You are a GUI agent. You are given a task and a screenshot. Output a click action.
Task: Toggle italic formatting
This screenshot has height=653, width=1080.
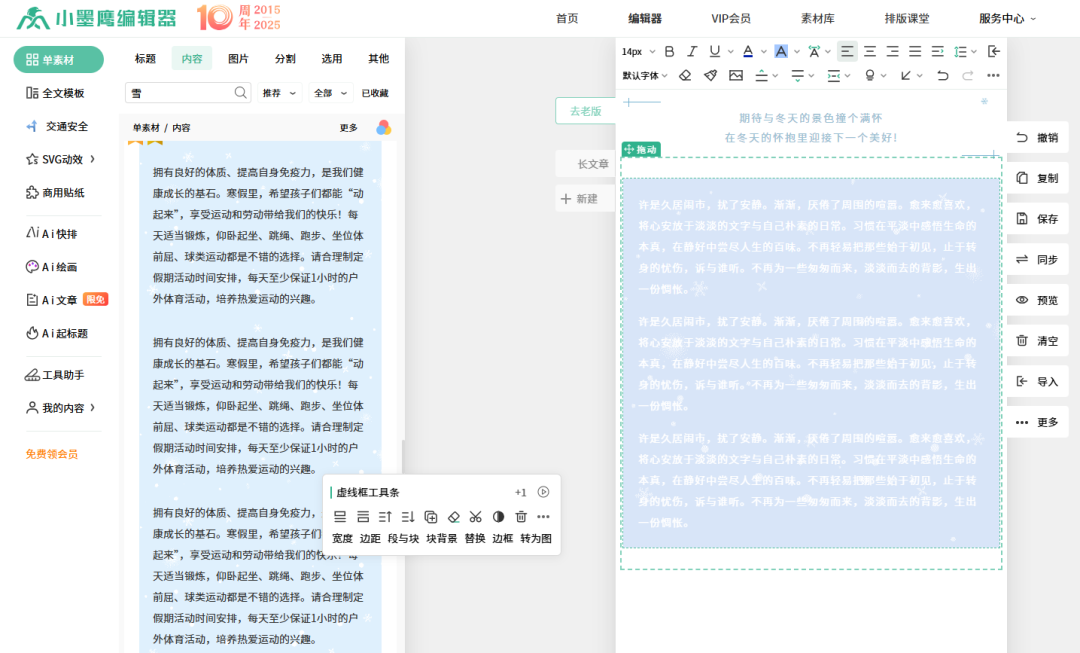[x=692, y=51]
